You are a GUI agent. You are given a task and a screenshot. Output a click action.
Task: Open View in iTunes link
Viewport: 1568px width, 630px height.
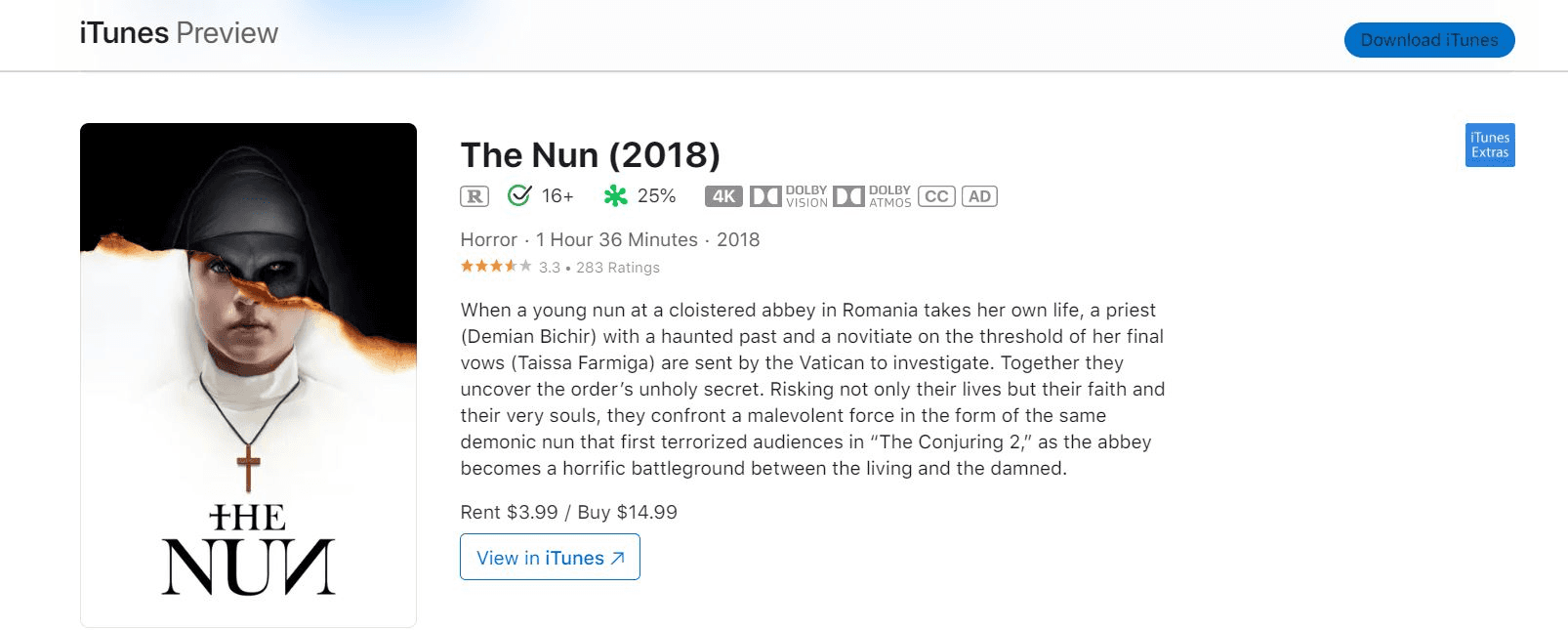click(550, 557)
